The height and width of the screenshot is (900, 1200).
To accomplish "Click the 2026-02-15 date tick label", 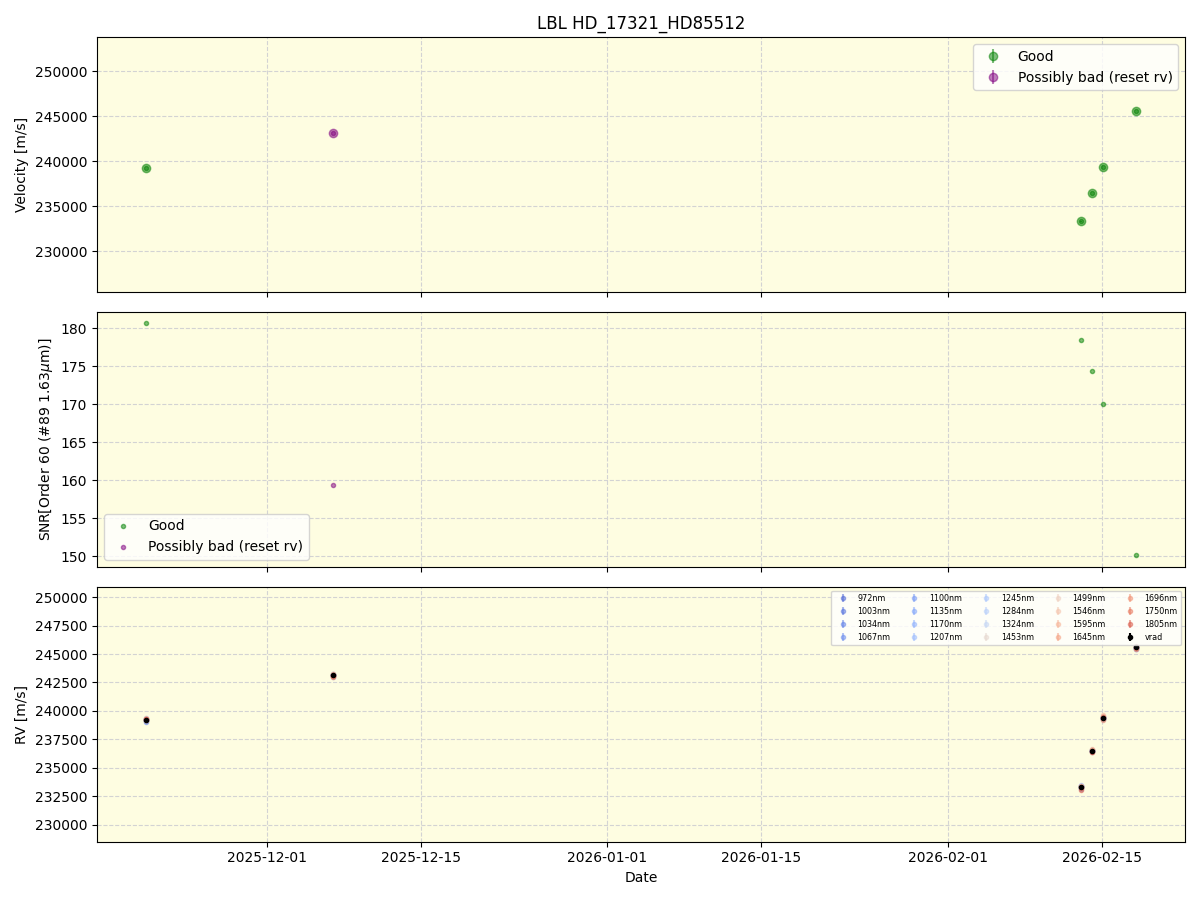I will point(1102,857).
